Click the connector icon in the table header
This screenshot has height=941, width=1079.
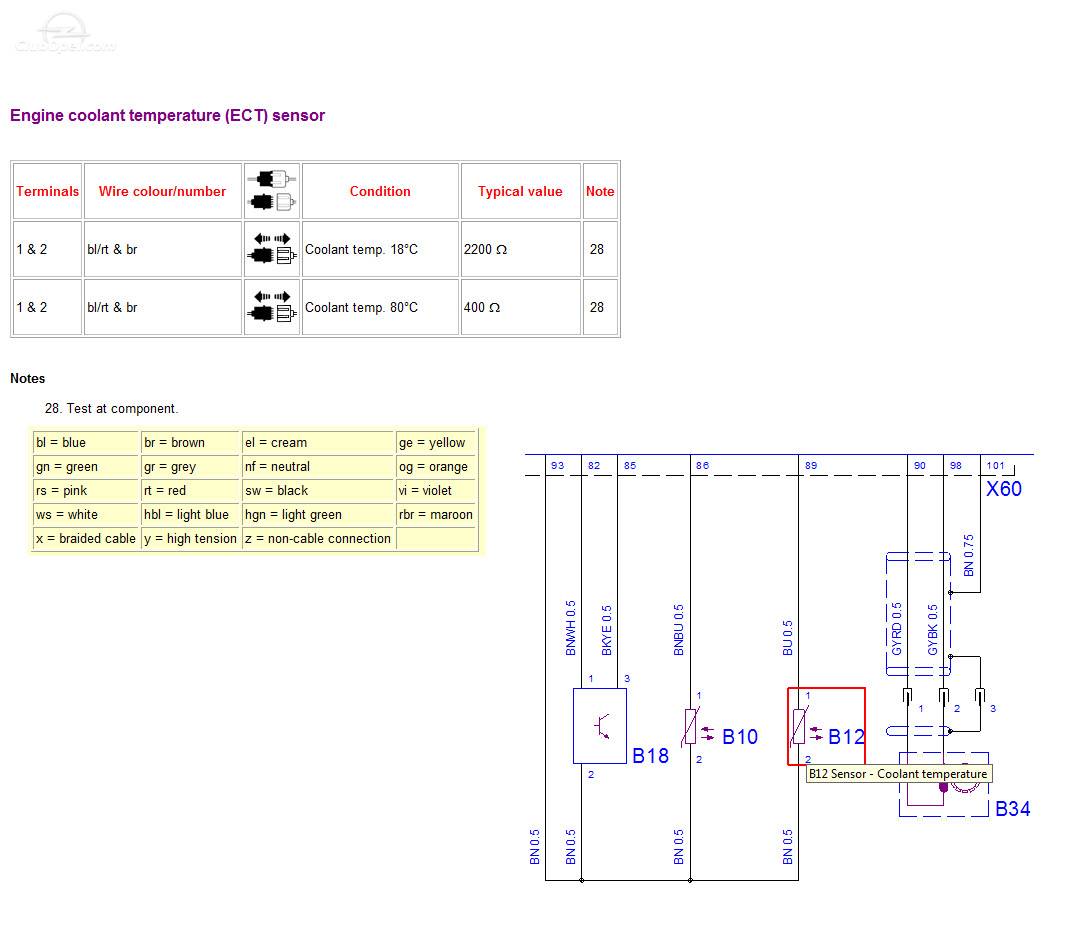click(272, 191)
